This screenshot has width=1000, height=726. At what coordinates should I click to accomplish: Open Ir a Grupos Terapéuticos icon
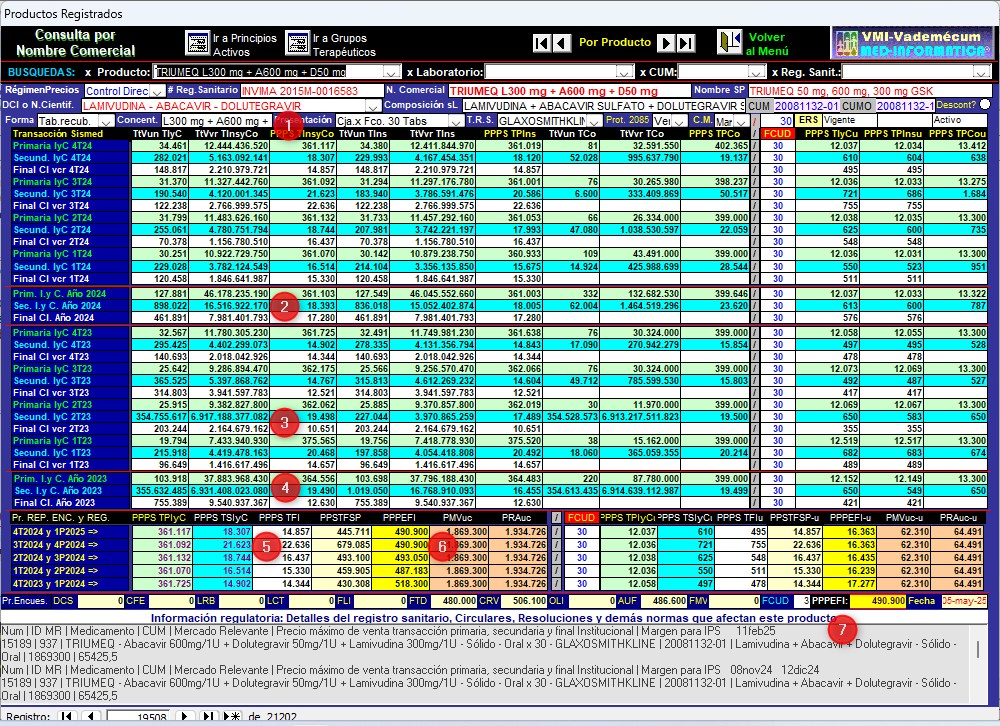click(297, 43)
